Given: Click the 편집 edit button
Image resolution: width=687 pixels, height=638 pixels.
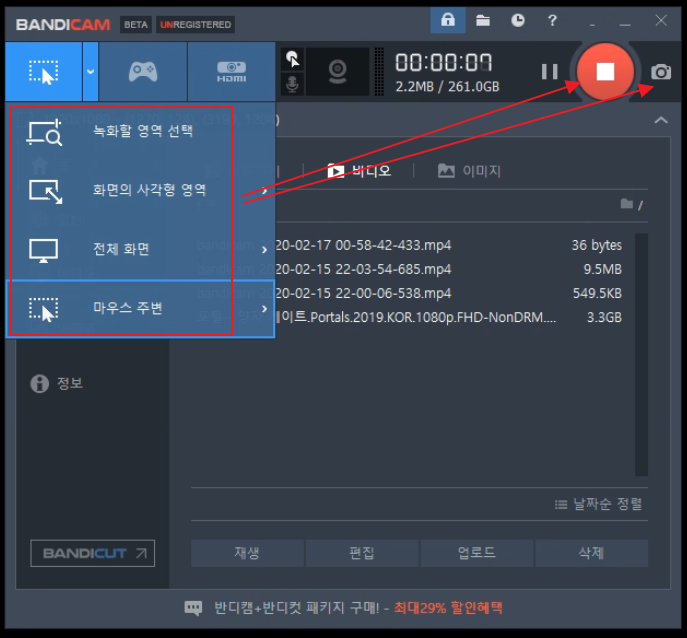Looking at the screenshot, I should pyautogui.click(x=362, y=553).
